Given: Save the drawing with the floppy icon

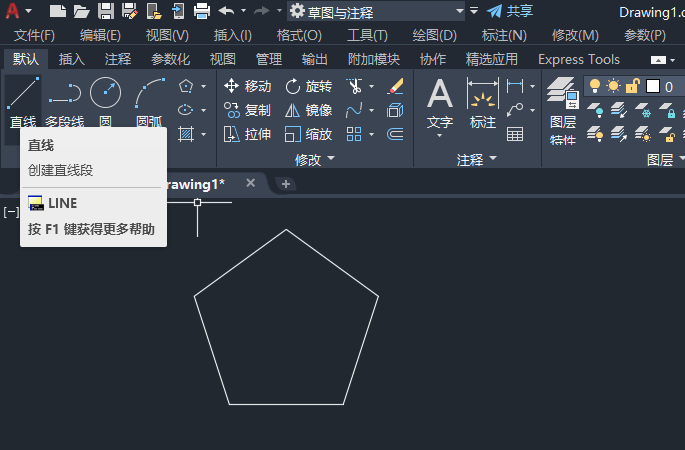Looking at the screenshot, I should coord(106,11).
